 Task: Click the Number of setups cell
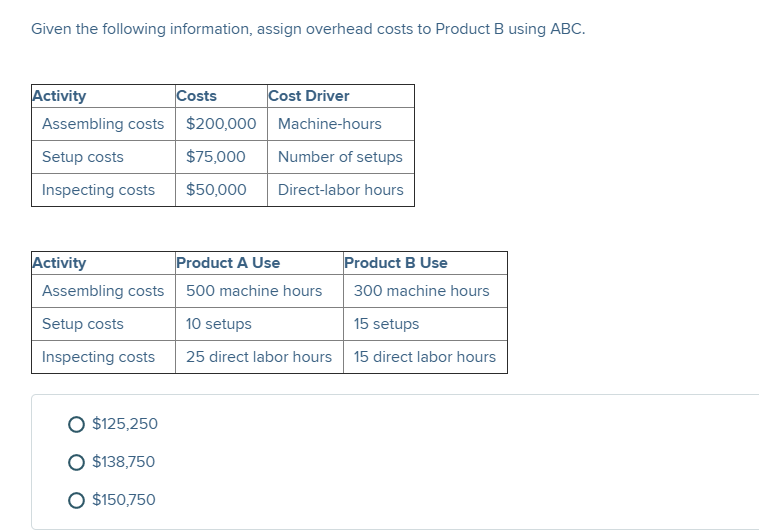(341, 157)
